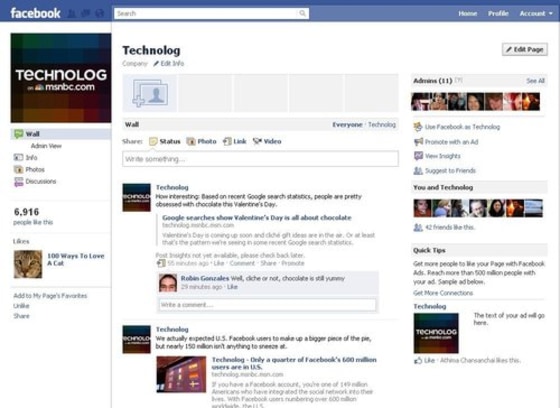The width and height of the screenshot is (560, 408).
Task: Click the add photo placeholder icon
Action: (150, 93)
